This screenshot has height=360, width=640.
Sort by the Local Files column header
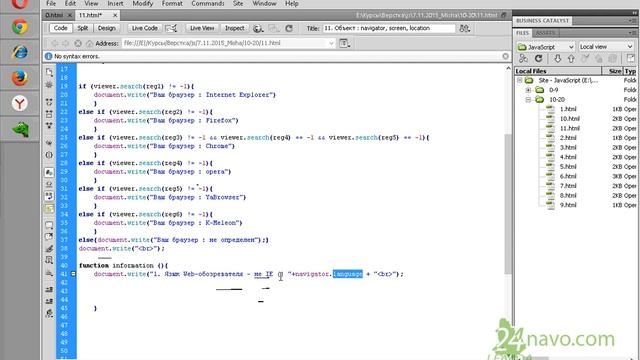pyautogui.click(x=558, y=71)
